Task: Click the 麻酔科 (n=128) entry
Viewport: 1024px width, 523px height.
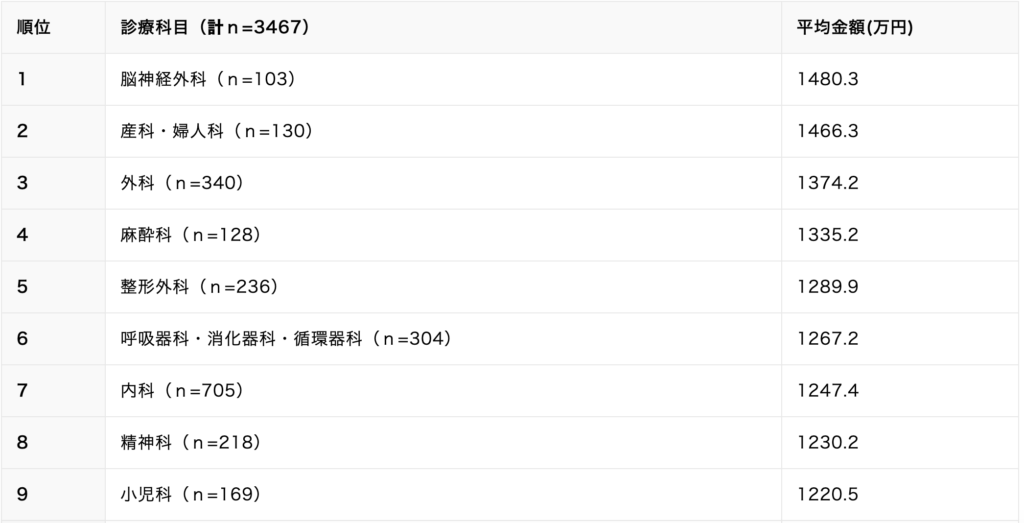Action: click(x=190, y=234)
